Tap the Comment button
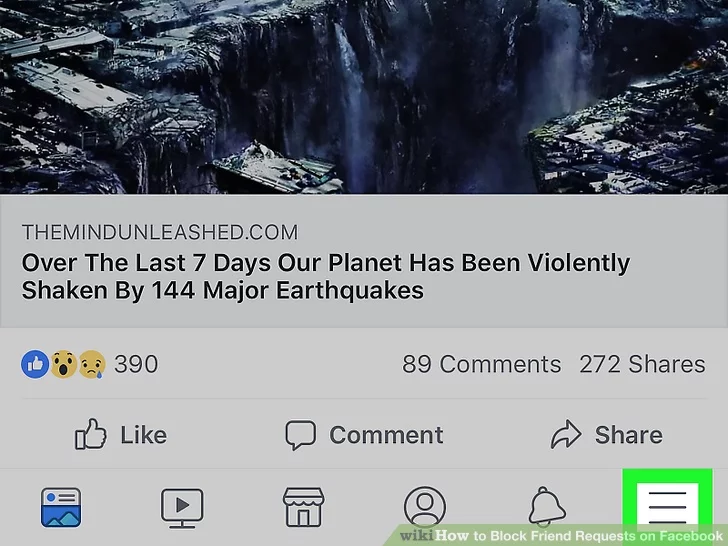The height and width of the screenshot is (546, 728). pyautogui.click(x=364, y=435)
